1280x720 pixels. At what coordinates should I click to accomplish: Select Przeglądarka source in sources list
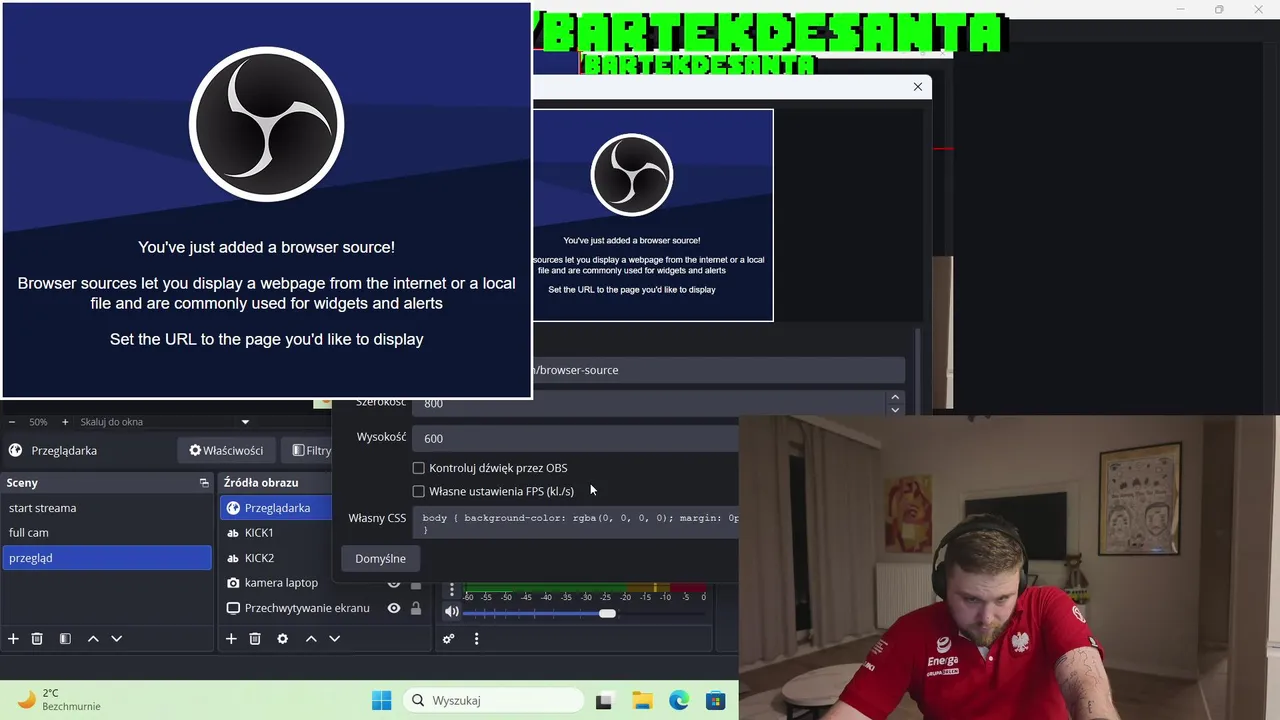click(275, 508)
